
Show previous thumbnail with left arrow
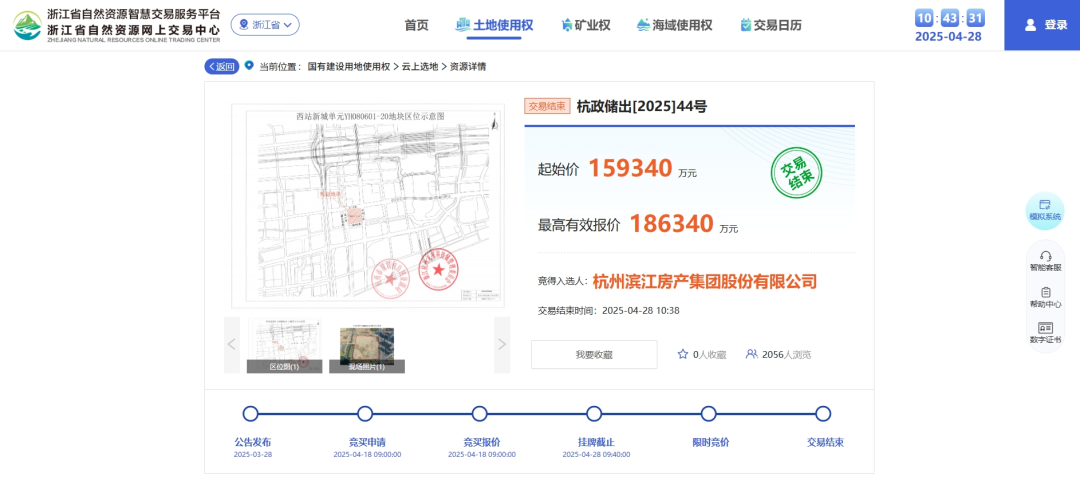coord(231,345)
